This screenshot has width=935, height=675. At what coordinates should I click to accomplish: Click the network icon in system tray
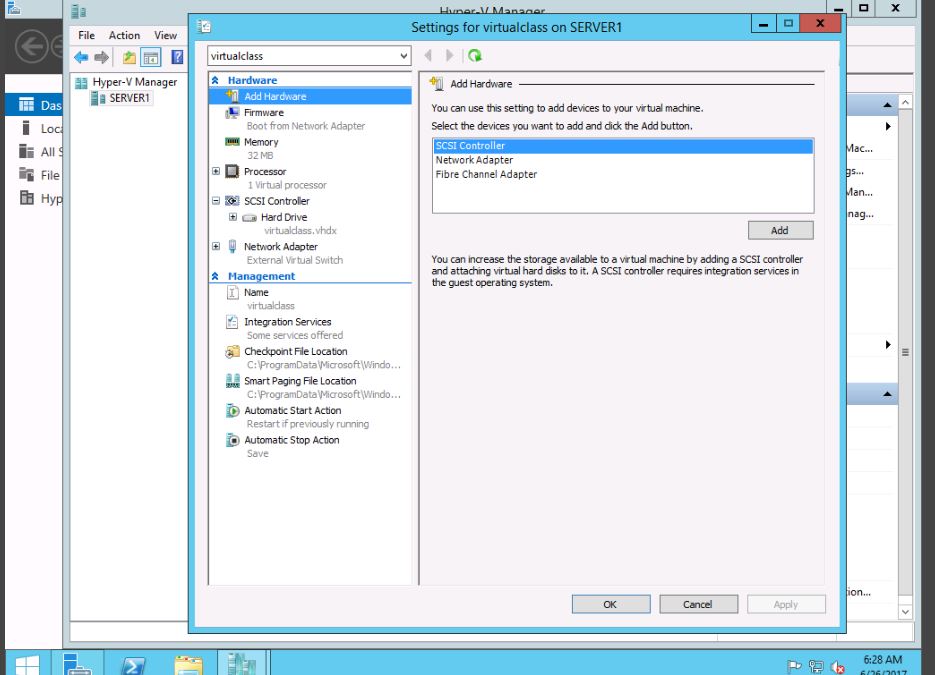(x=816, y=667)
